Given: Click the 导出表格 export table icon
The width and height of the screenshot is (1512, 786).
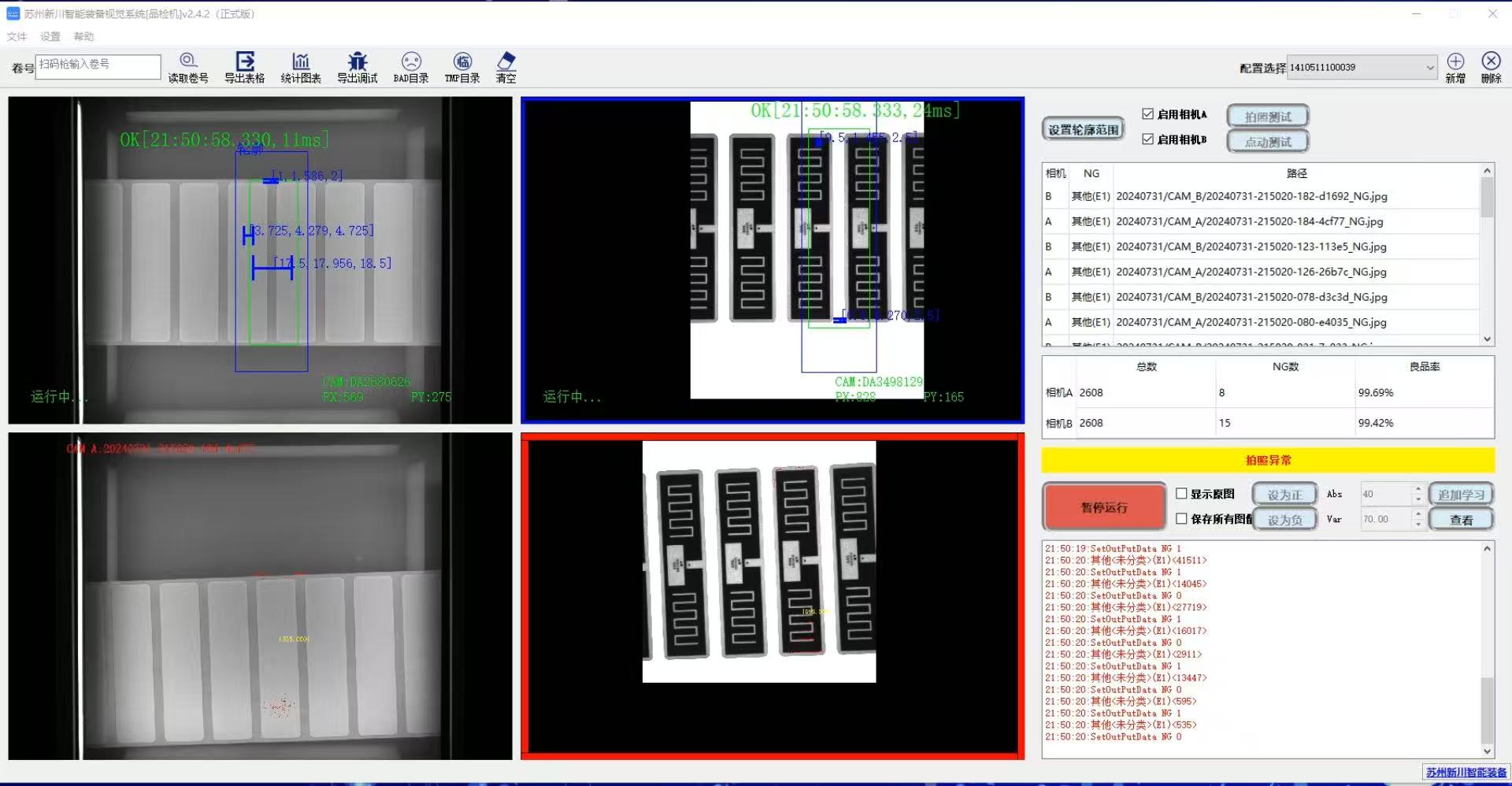Looking at the screenshot, I should pos(245,61).
